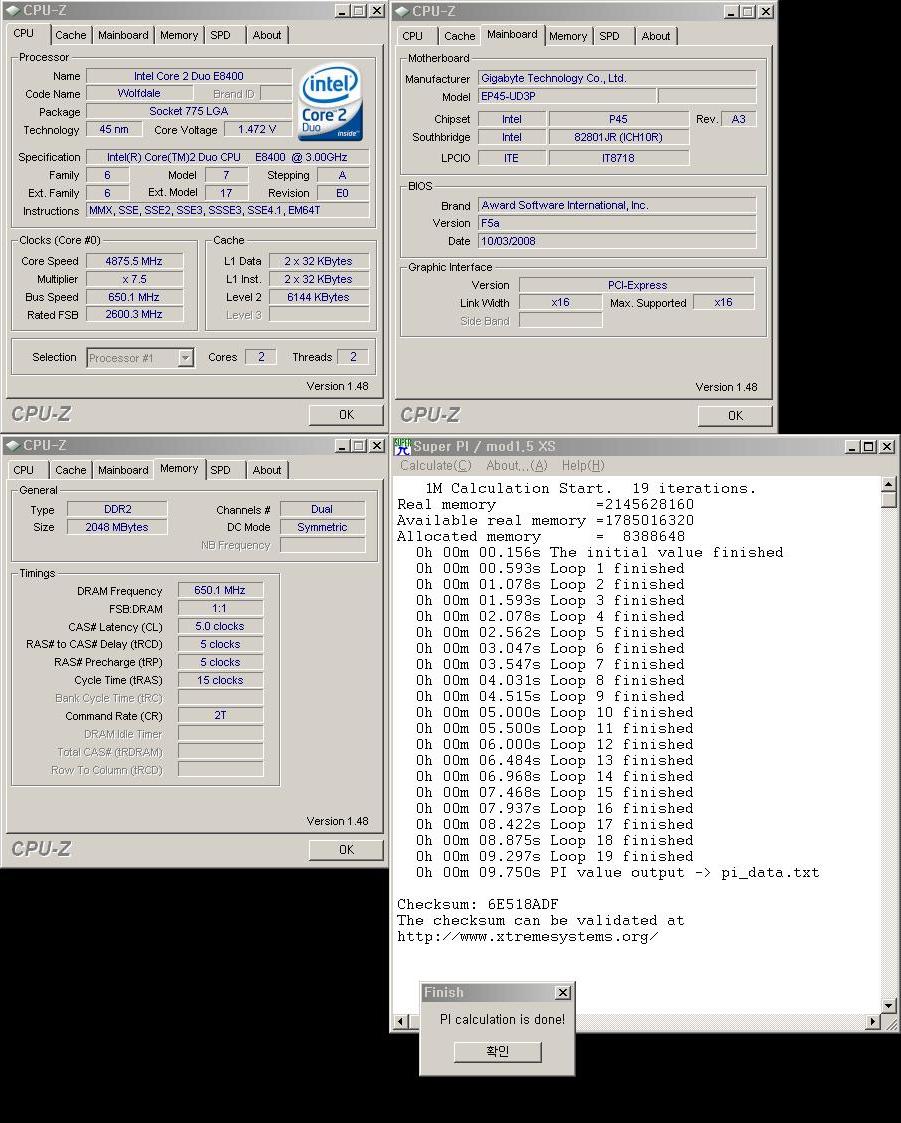Click the Channels # value Dual
Viewport: 901px width, 1123px height.
pyautogui.click(x=322, y=509)
